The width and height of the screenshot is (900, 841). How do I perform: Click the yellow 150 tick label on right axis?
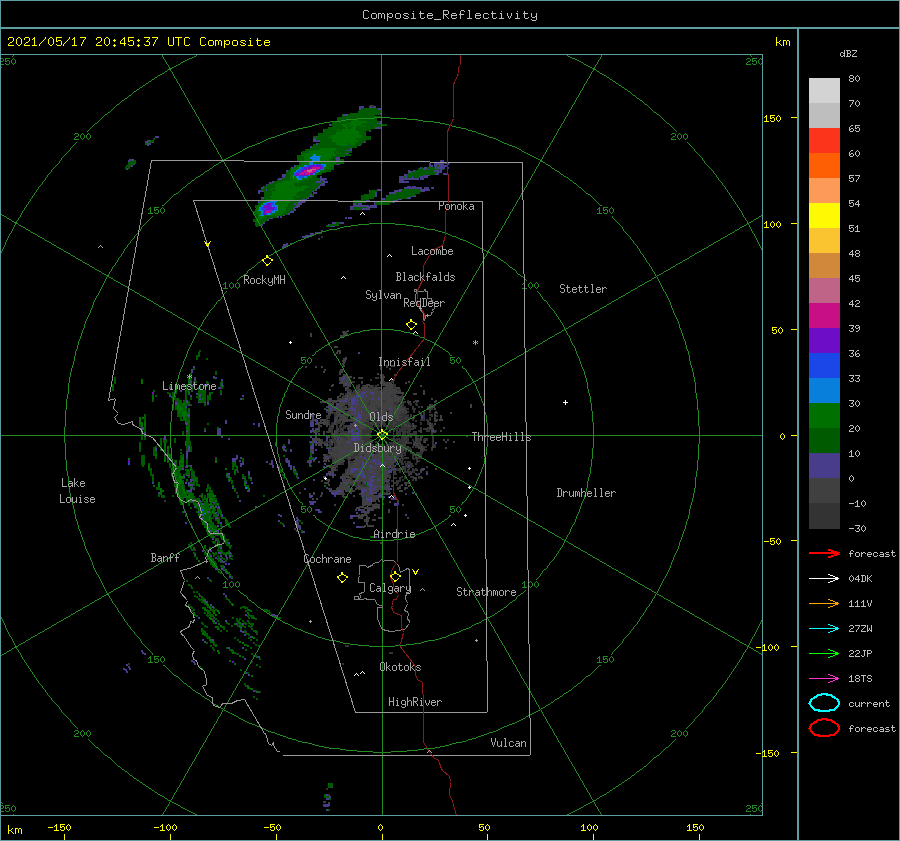(x=772, y=118)
